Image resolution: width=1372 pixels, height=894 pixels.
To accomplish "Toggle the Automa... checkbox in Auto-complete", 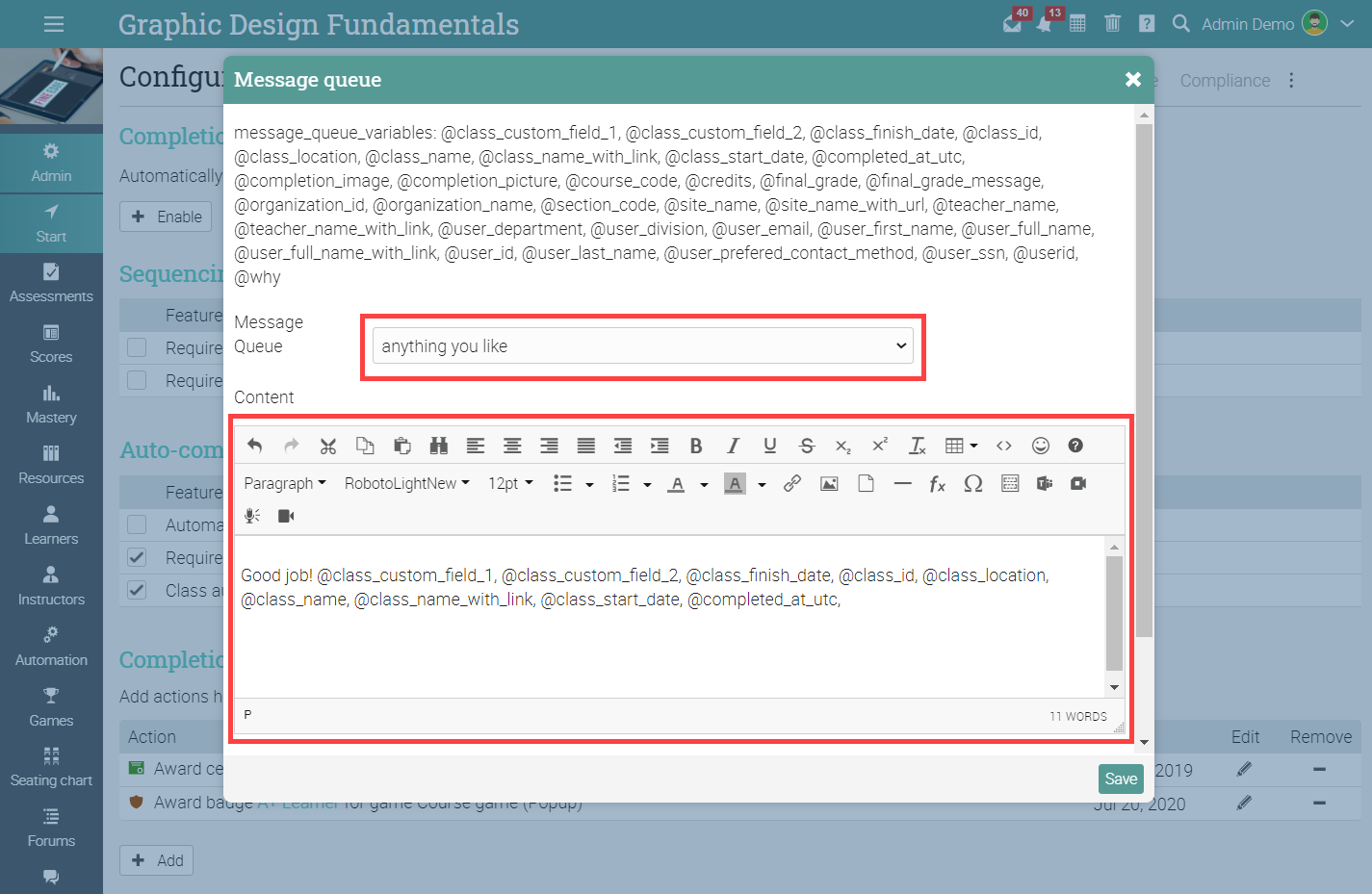I will pos(137,524).
